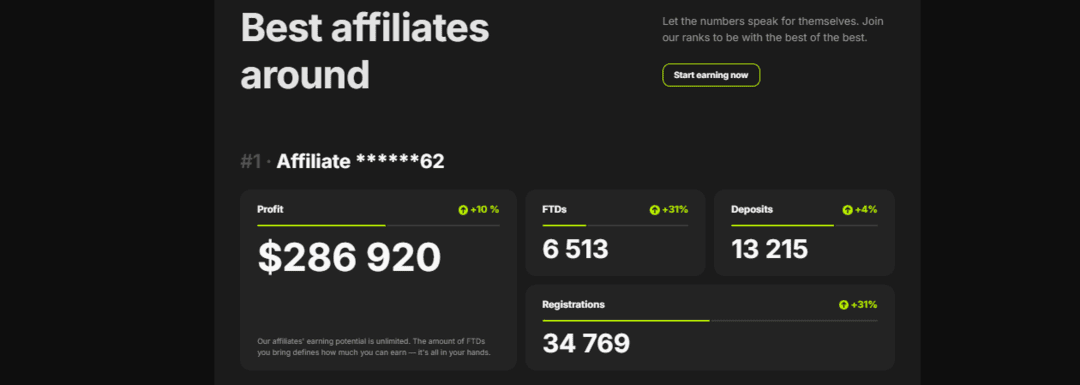Click the Start earning now button
The width and height of the screenshot is (1080, 385).
(x=711, y=75)
